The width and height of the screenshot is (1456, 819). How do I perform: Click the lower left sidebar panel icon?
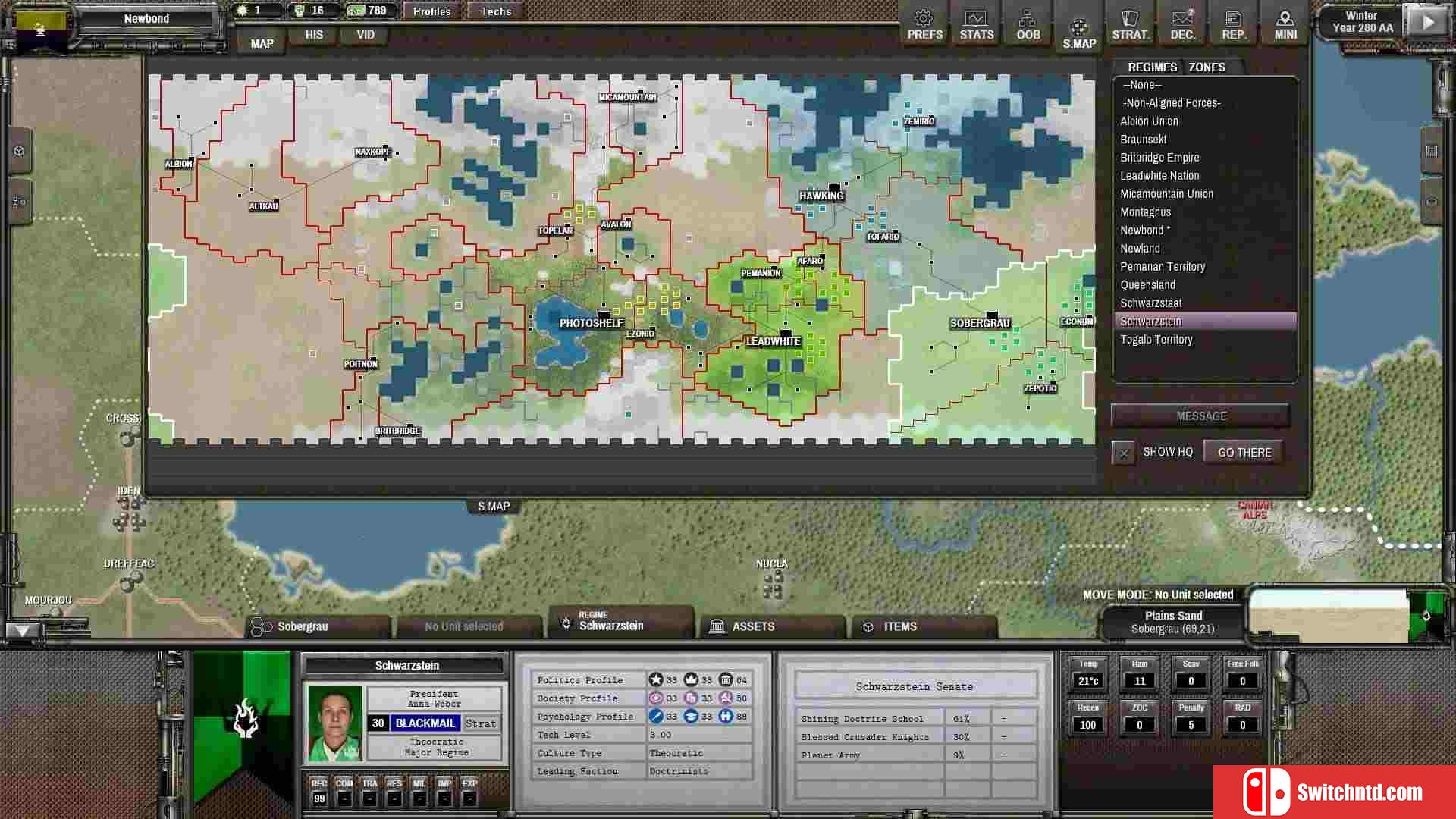pos(19,202)
